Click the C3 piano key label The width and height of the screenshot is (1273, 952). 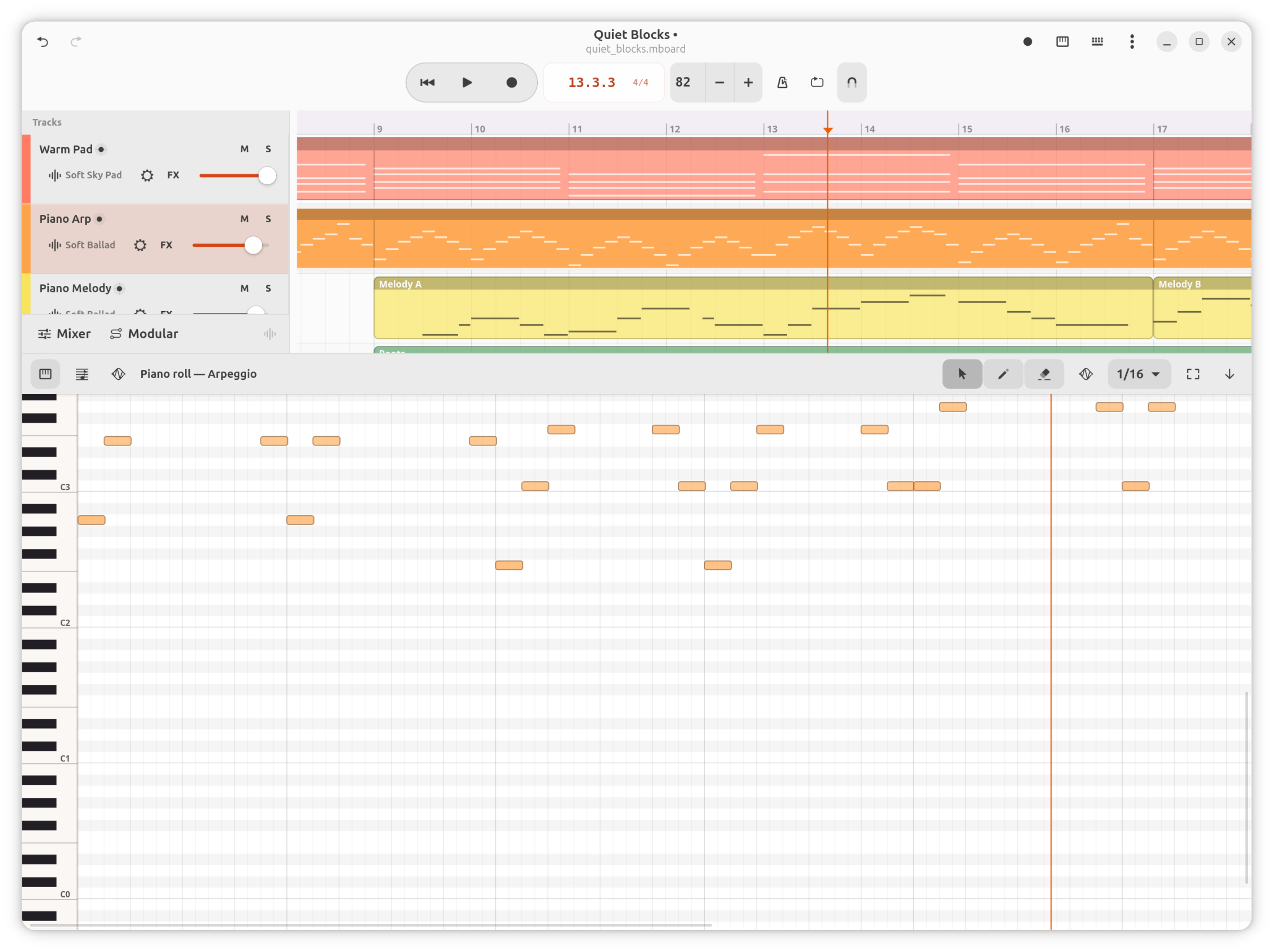[65, 487]
